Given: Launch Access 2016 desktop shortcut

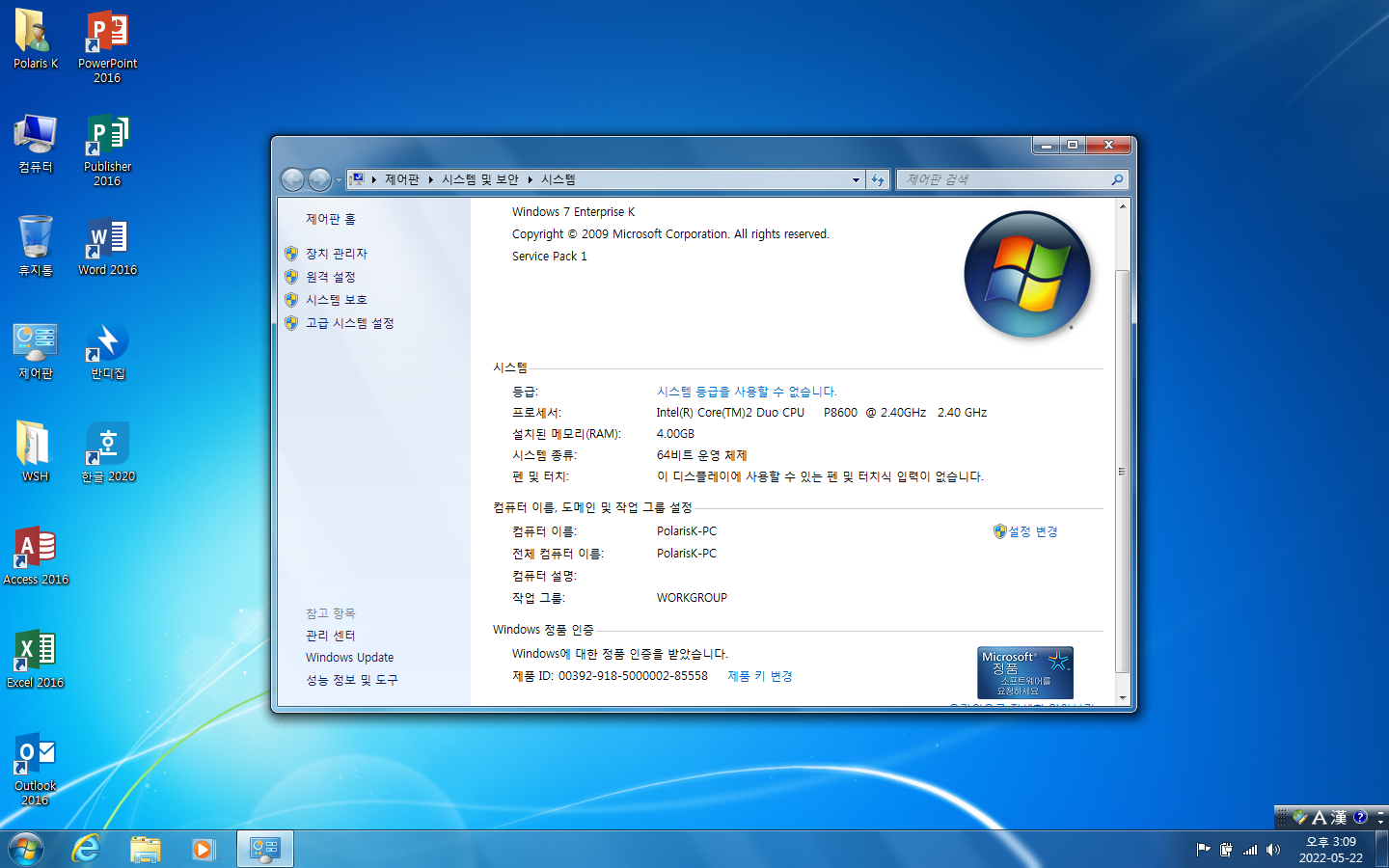Looking at the screenshot, I should [35, 555].
